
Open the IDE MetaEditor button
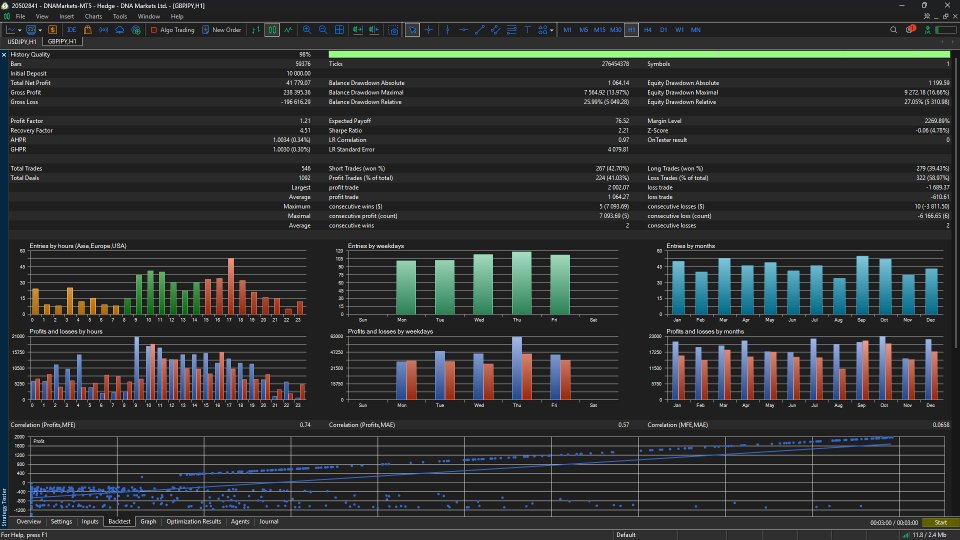[72, 30]
